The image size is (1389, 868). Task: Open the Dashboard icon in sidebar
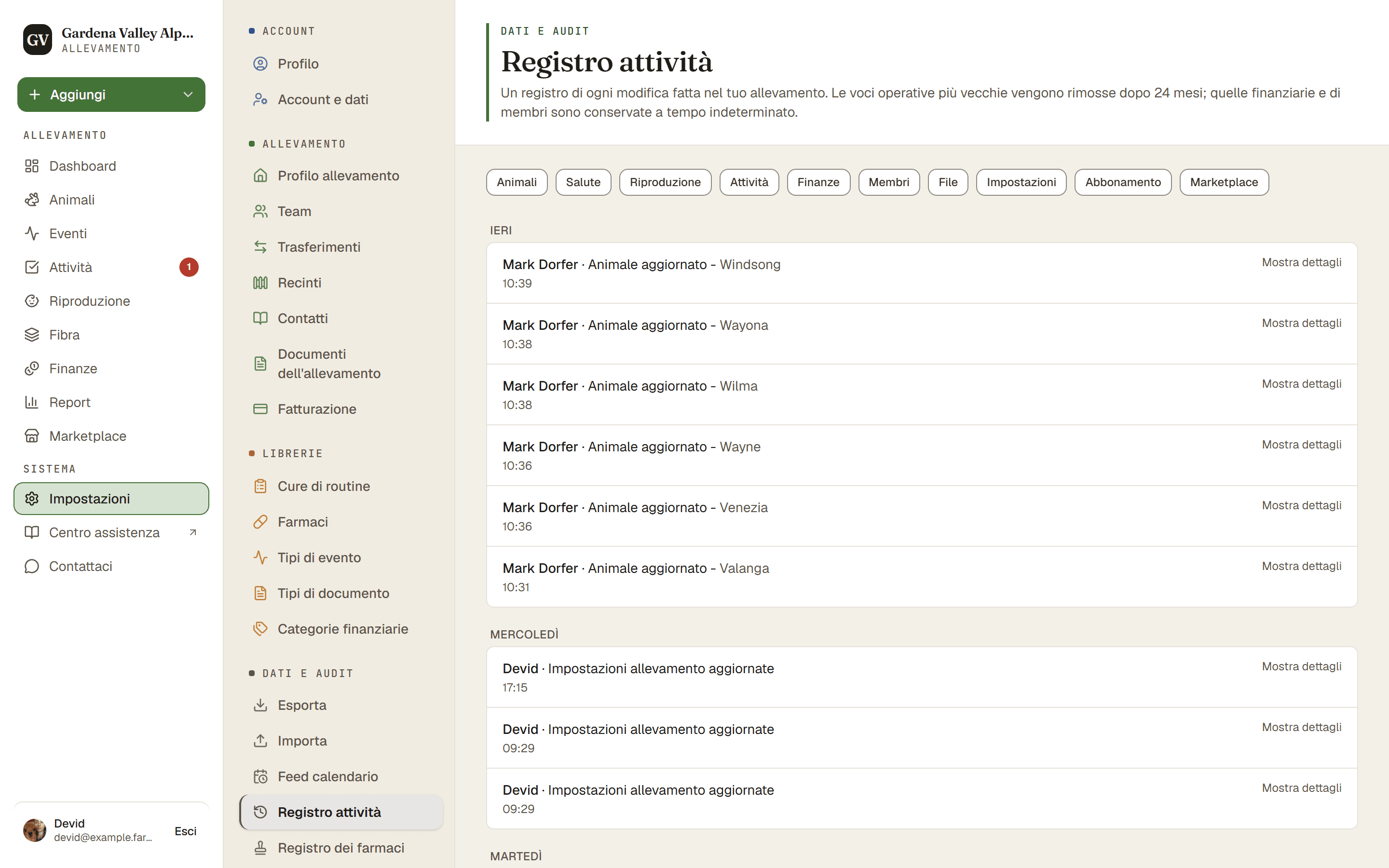(x=31, y=166)
